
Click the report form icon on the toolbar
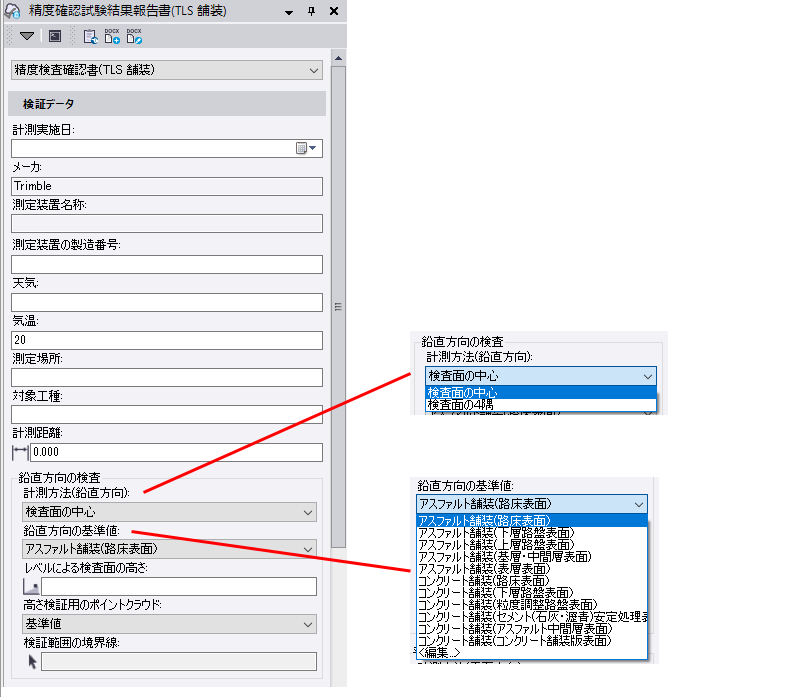coord(89,37)
